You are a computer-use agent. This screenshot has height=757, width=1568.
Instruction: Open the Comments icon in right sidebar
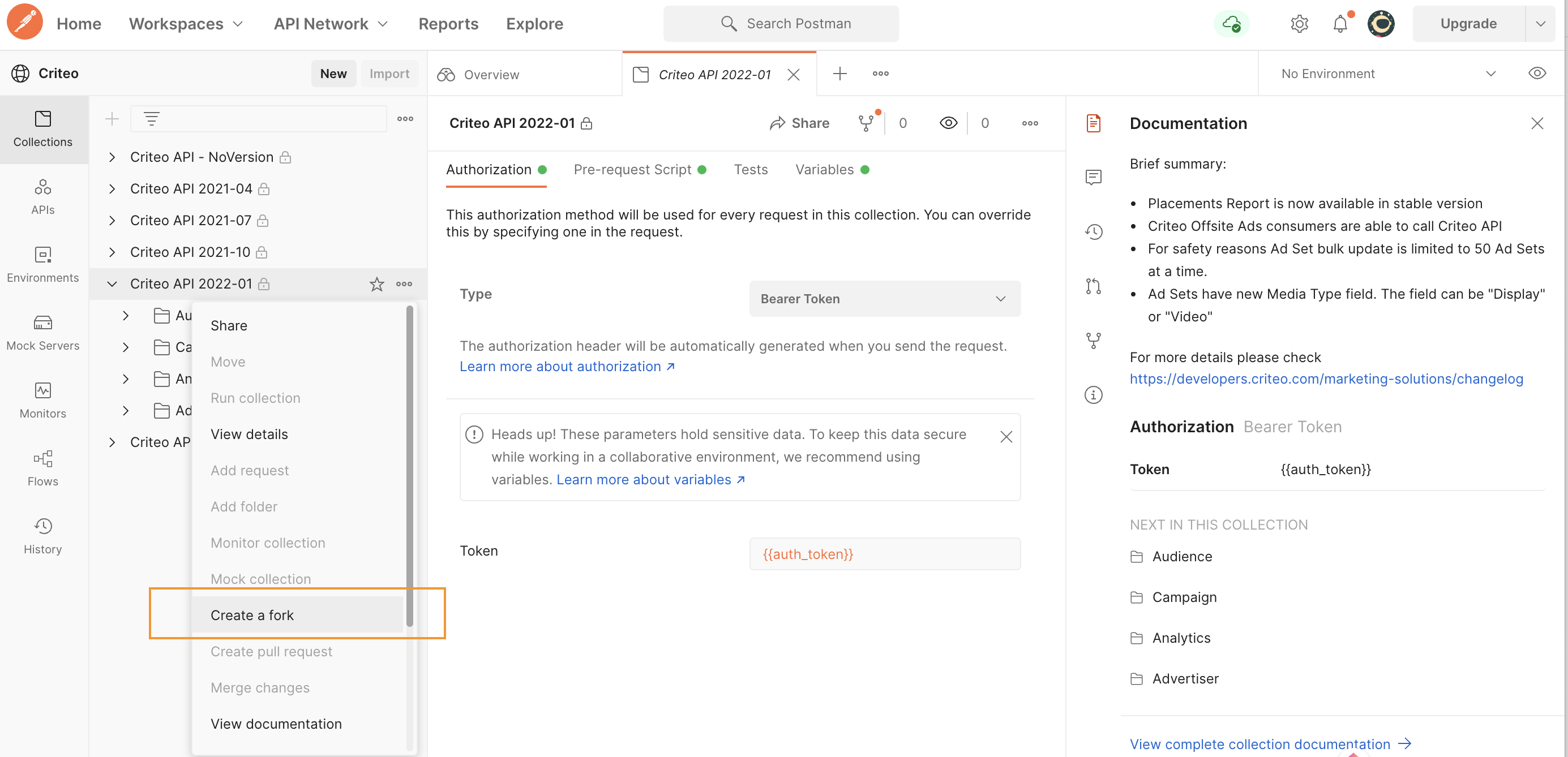click(x=1093, y=177)
